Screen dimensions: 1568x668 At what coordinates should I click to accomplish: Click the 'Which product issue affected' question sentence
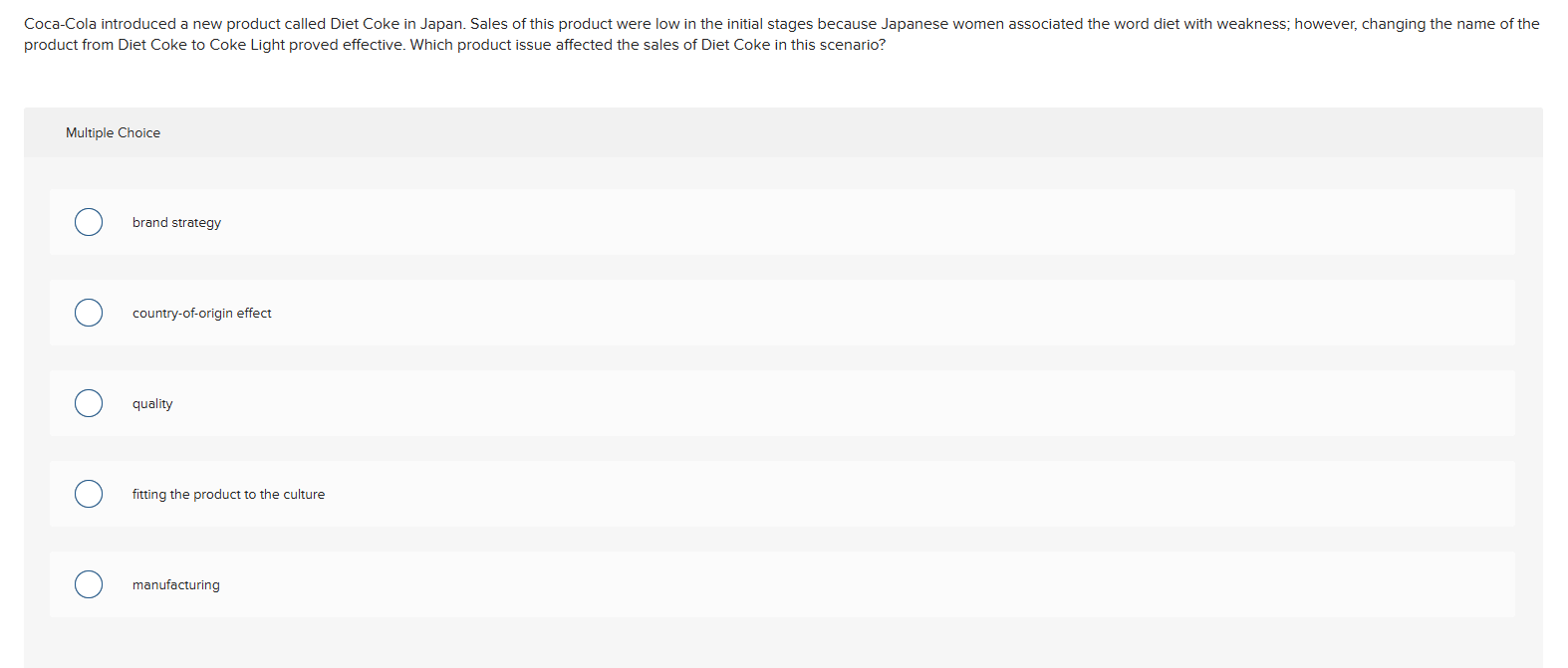click(648, 45)
